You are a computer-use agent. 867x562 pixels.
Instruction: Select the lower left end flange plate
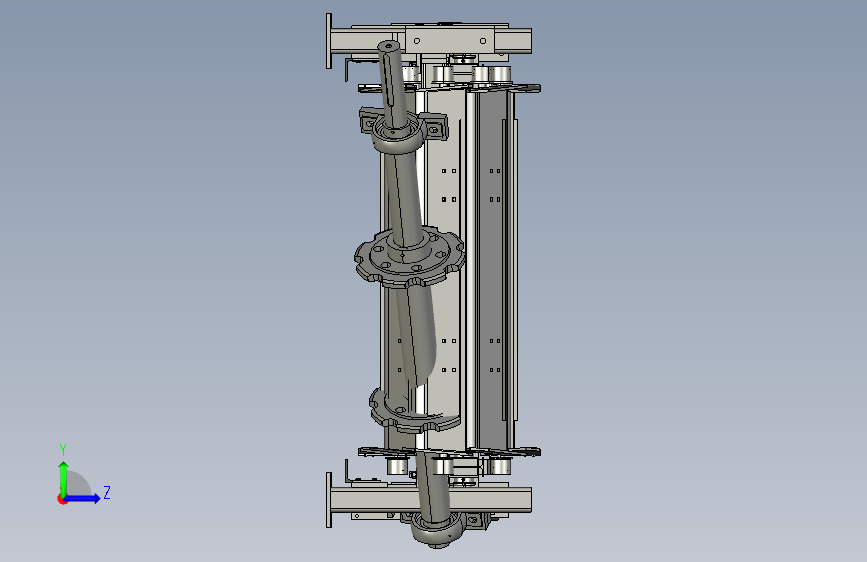point(329,500)
